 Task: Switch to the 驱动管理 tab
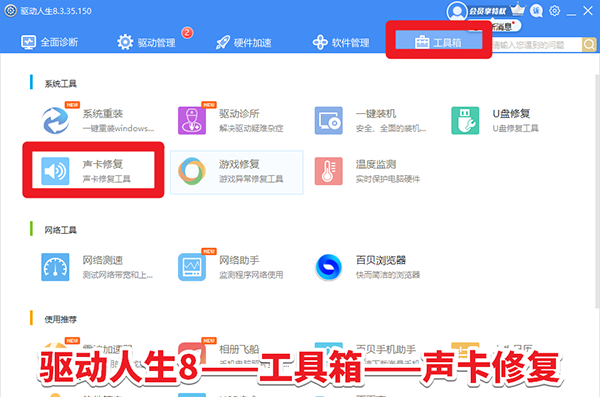pyautogui.click(x=146, y=42)
